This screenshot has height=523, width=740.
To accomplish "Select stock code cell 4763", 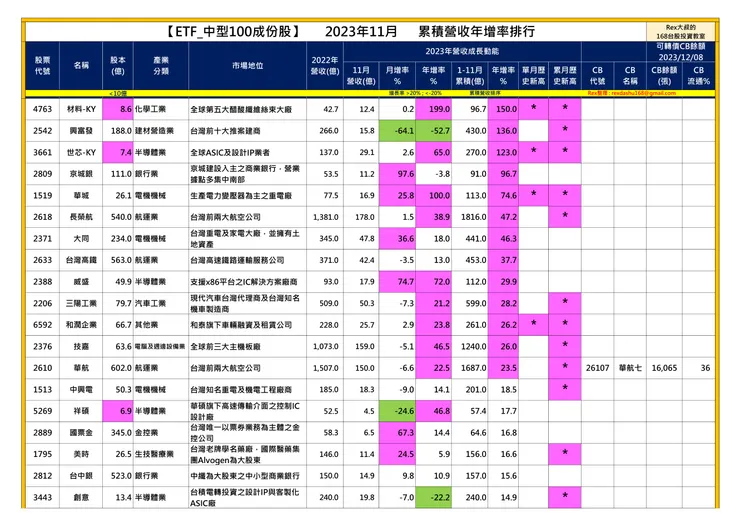I will pyautogui.click(x=42, y=109).
